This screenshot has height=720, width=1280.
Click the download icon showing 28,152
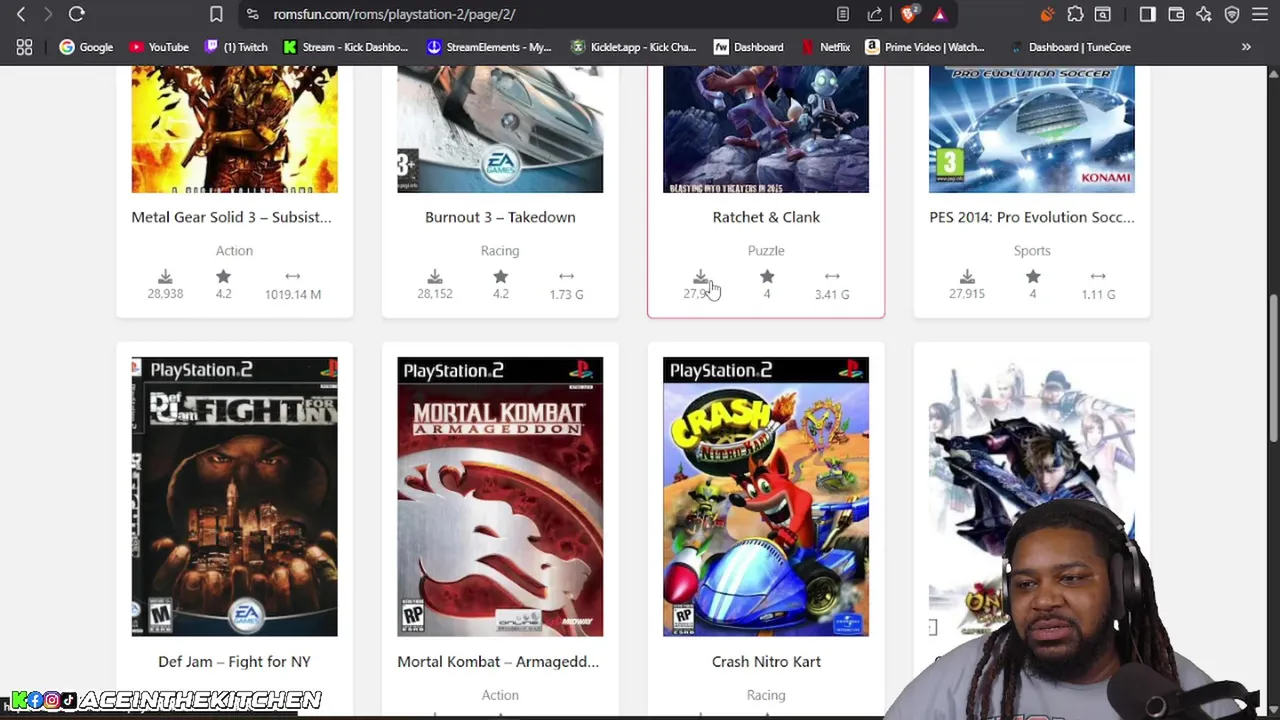pos(435,277)
